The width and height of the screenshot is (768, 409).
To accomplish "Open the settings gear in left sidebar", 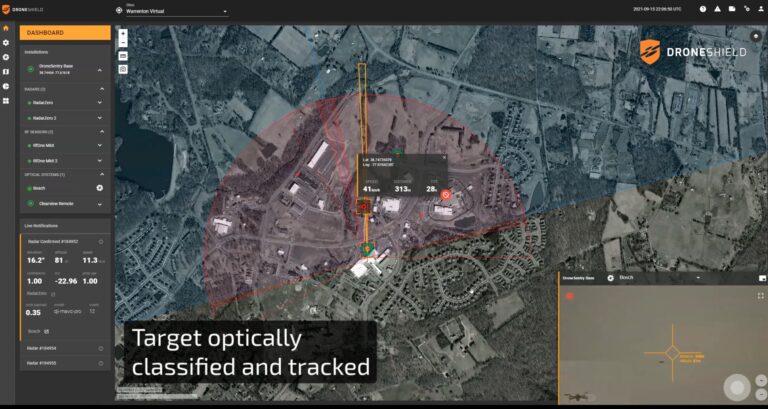I will pyautogui.click(x=6, y=43).
